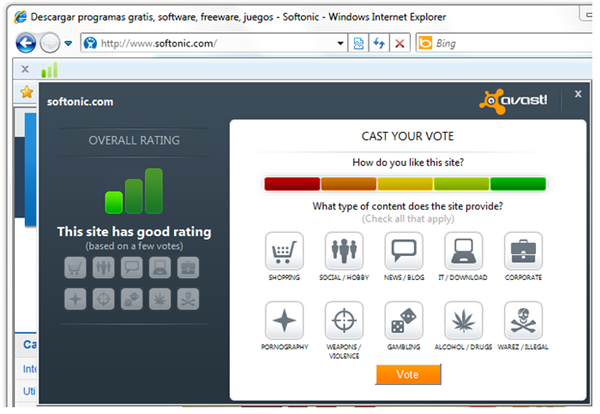
Task: Click the softonic.com title in popup
Action: [80, 102]
